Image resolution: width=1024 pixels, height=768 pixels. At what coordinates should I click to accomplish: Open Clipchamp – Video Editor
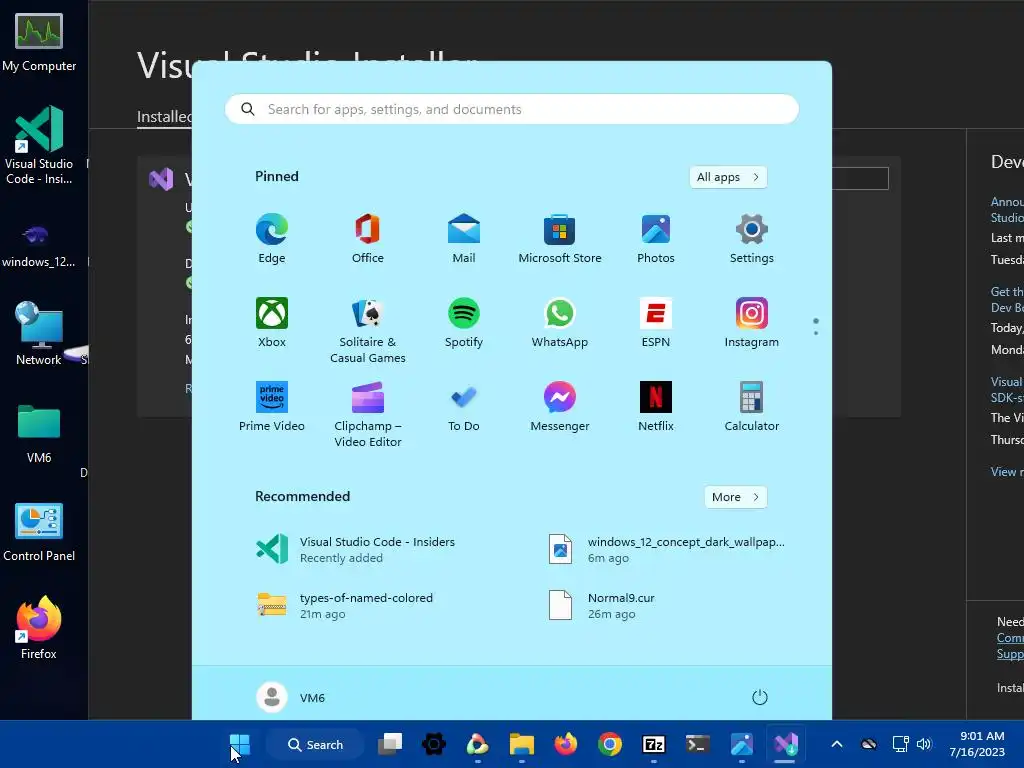click(x=368, y=414)
